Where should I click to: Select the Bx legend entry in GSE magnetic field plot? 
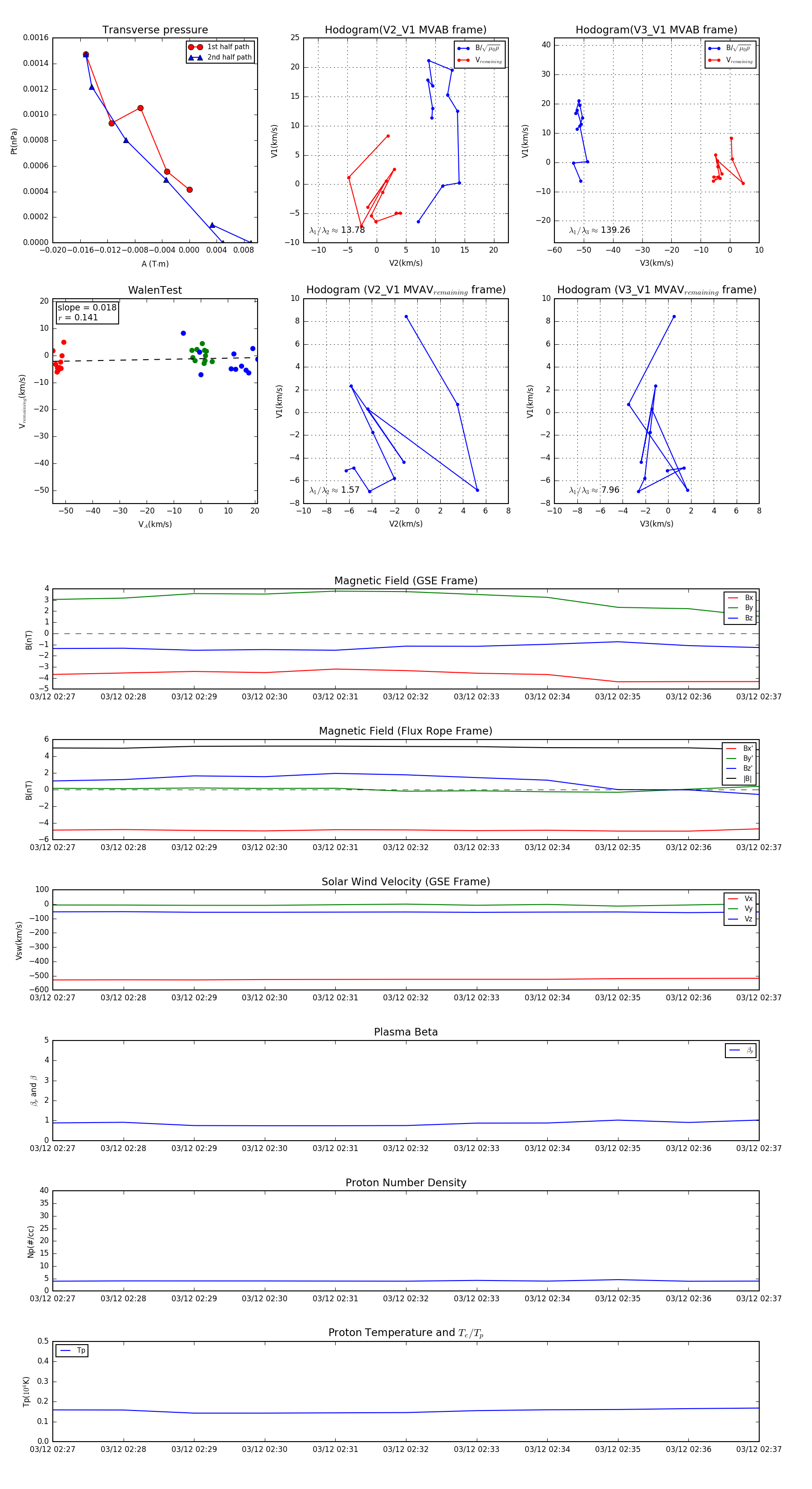[740, 598]
